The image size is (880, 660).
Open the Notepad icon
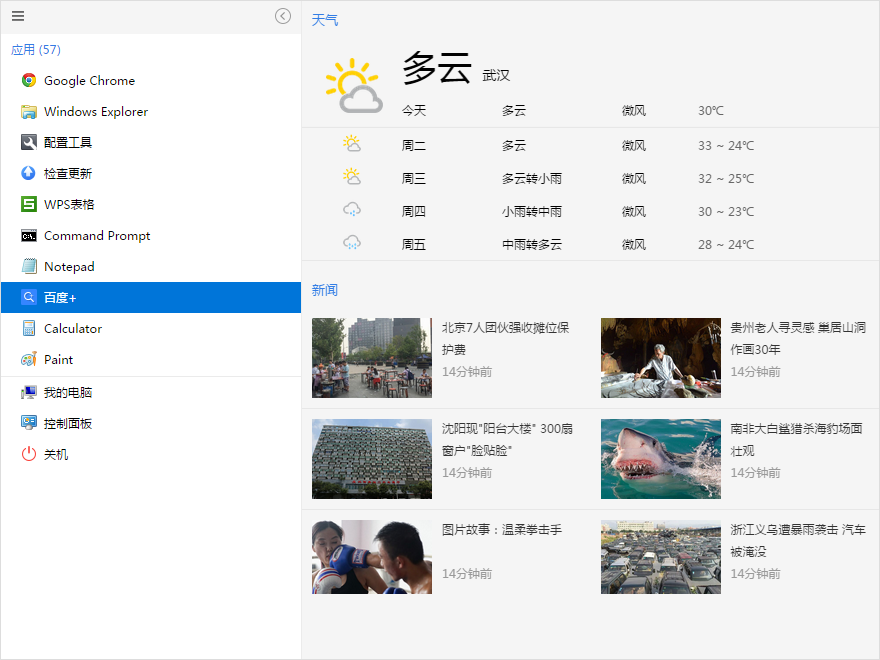(29, 267)
